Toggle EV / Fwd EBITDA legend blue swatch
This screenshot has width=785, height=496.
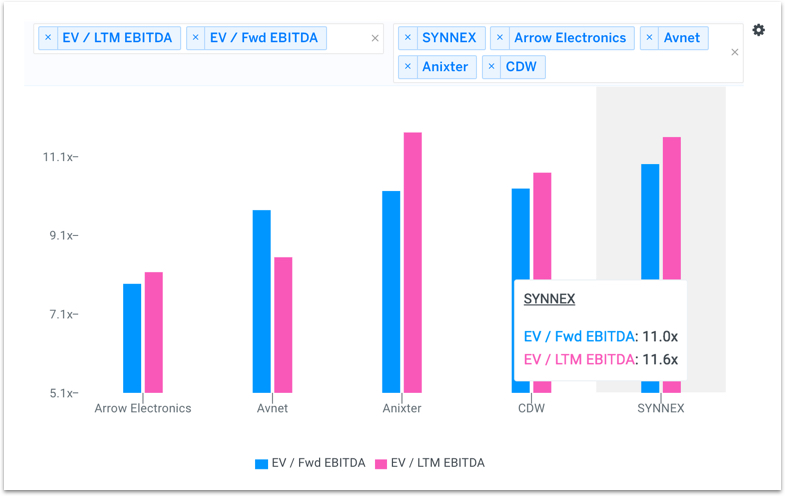click(x=261, y=464)
